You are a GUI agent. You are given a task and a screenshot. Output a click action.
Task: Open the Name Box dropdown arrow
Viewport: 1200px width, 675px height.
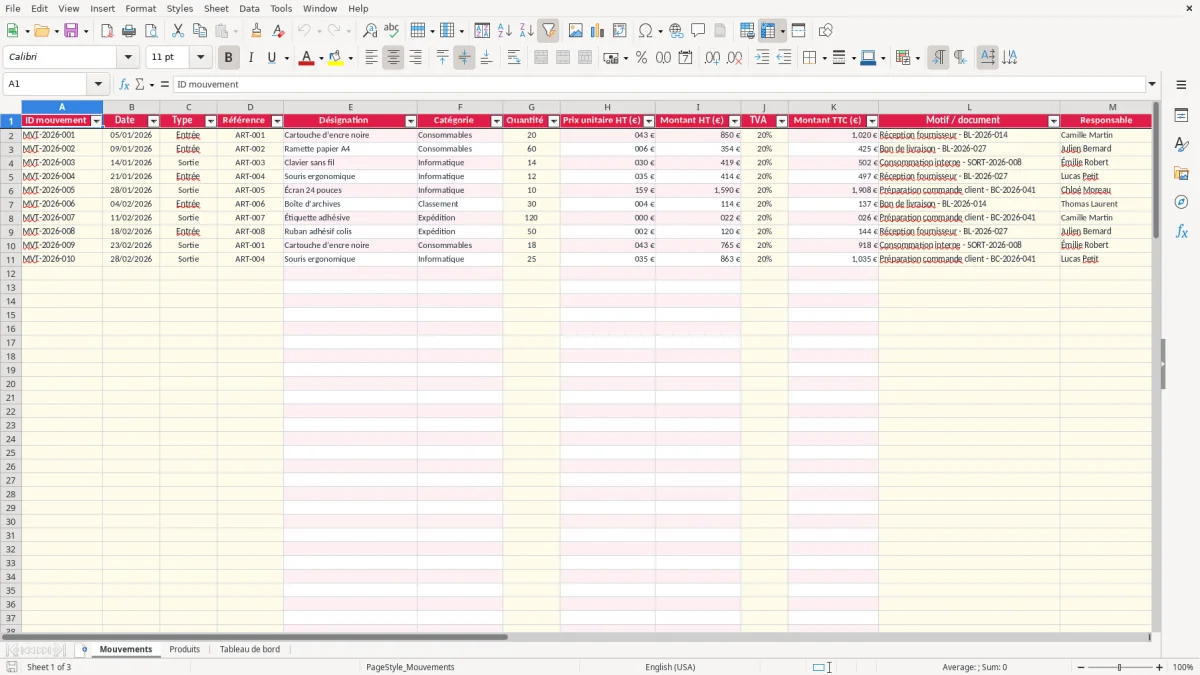98,85
